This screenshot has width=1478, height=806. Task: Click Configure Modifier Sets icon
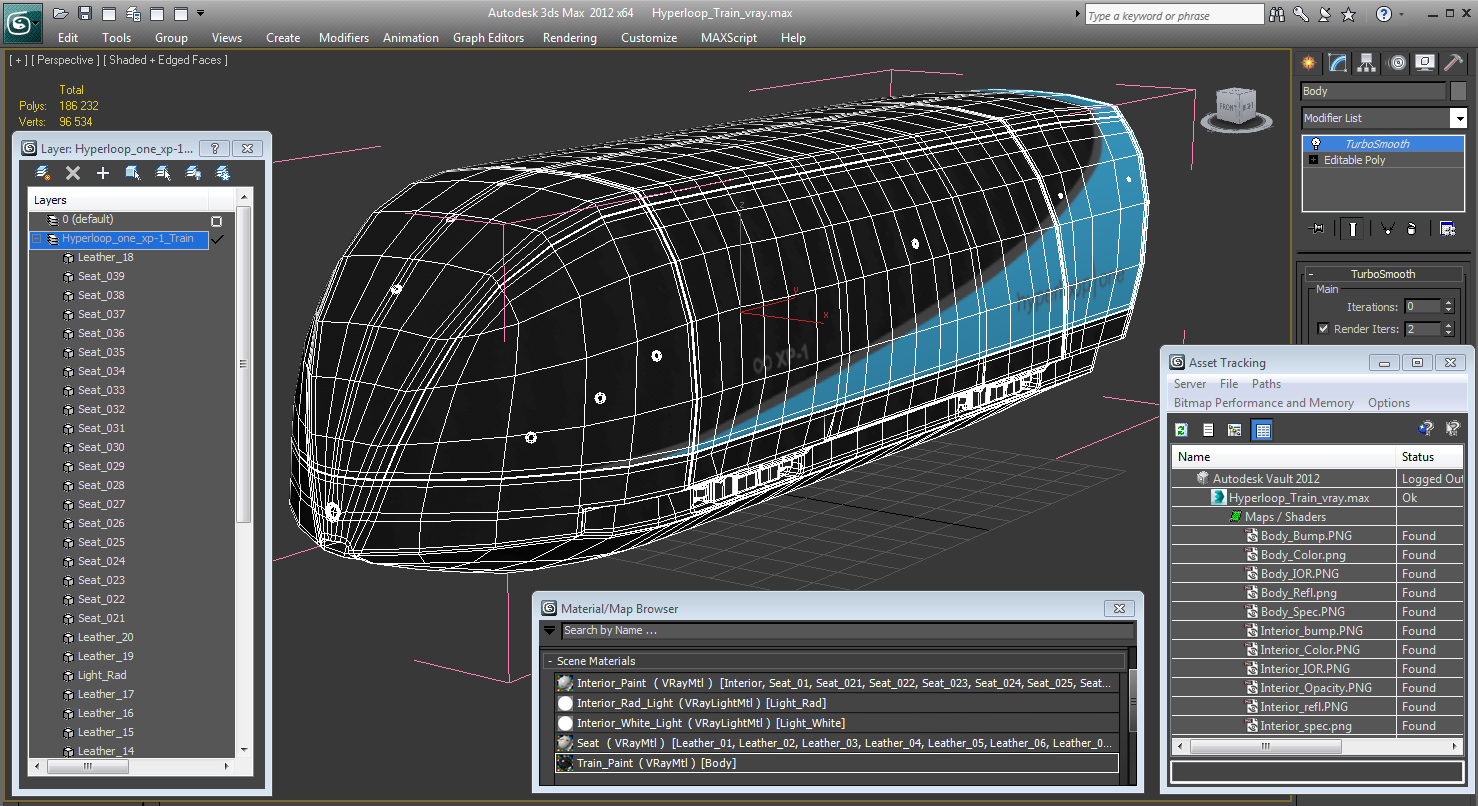[x=1447, y=228]
